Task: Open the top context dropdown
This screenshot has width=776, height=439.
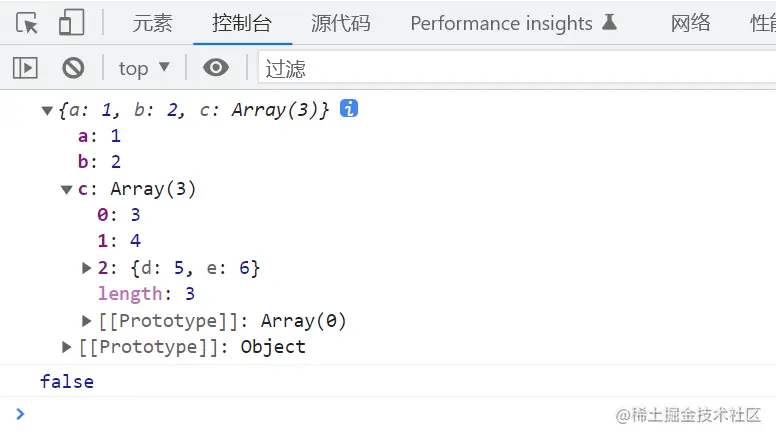Action: 144,68
